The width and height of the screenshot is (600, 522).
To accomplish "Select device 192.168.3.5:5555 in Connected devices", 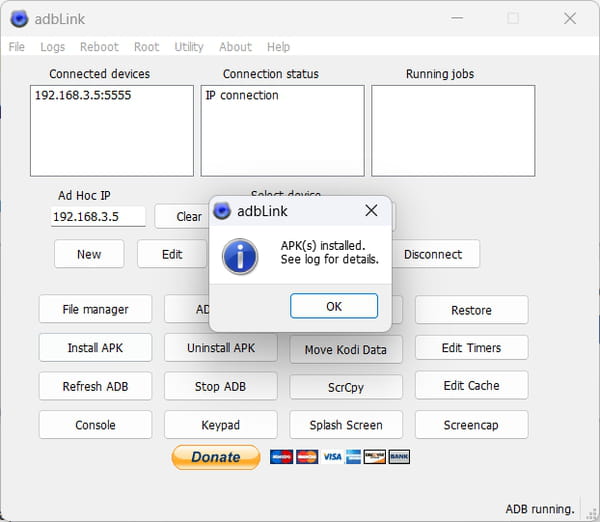I will [83, 95].
